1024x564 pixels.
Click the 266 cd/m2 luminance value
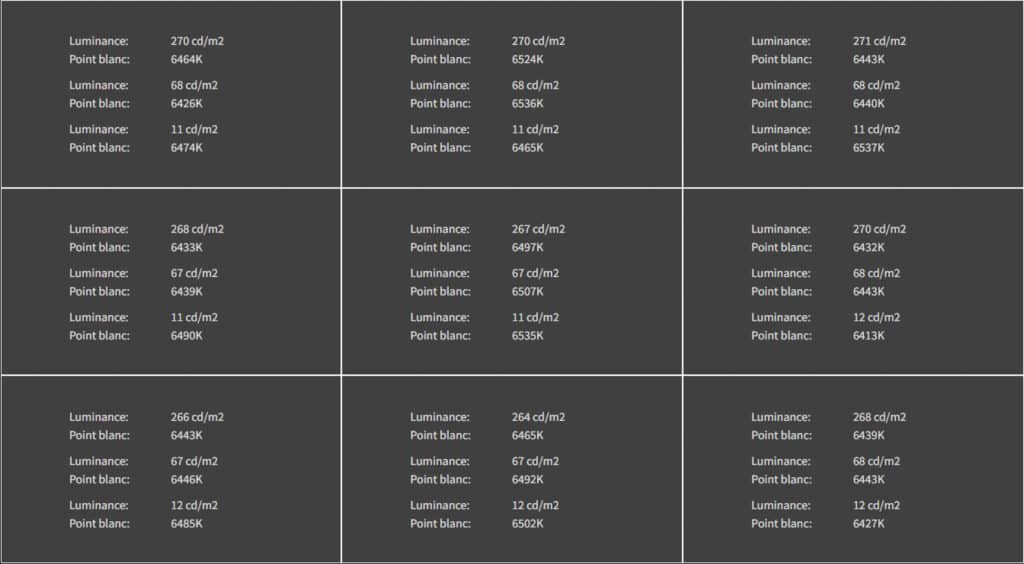click(197, 417)
